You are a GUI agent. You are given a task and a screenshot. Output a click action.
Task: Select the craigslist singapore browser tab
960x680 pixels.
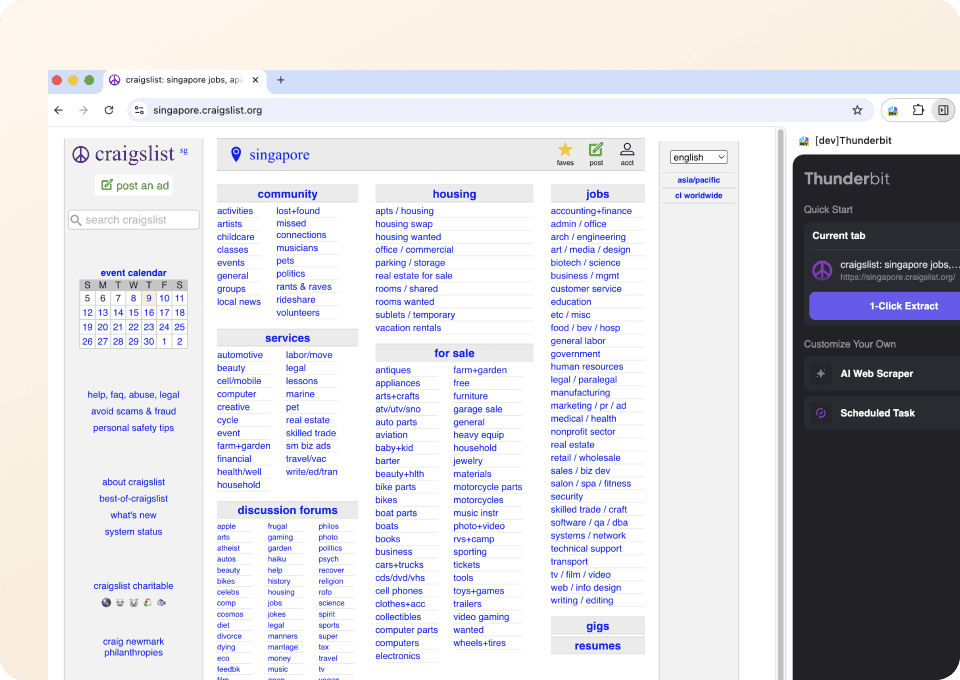pyautogui.click(x=178, y=80)
